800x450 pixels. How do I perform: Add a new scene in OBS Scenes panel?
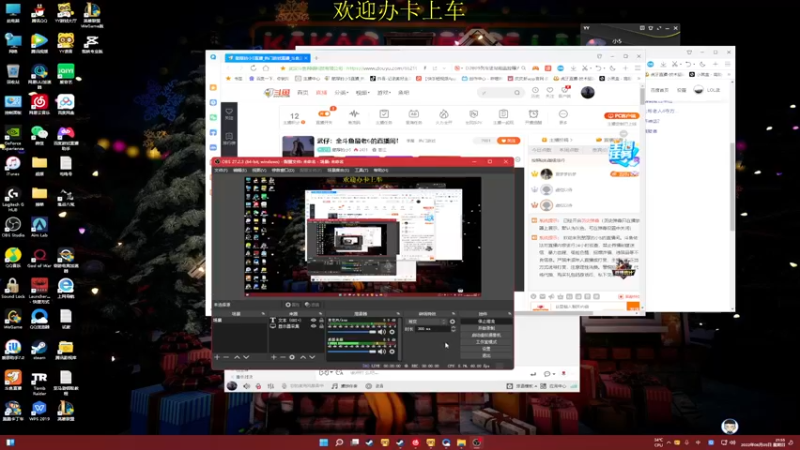tap(217, 357)
